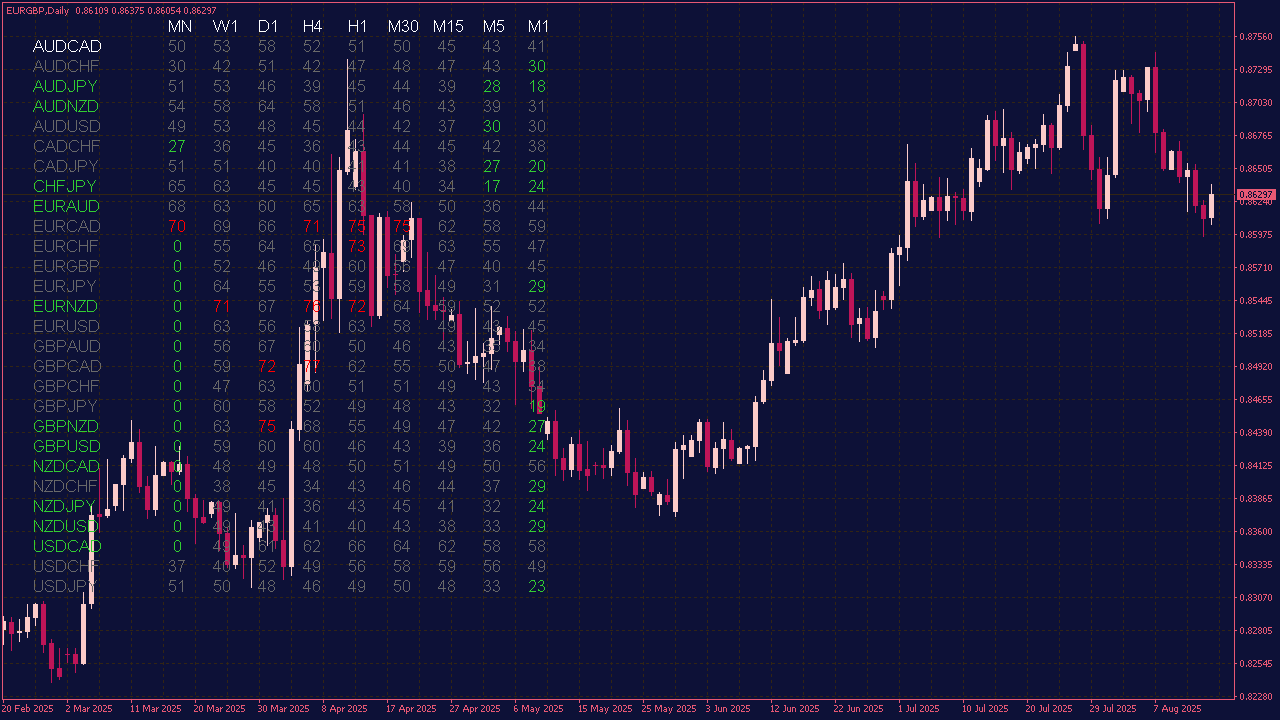Select the M15 timeframe column header
The width and height of the screenshot is (1280, 720).
[448, 26]
